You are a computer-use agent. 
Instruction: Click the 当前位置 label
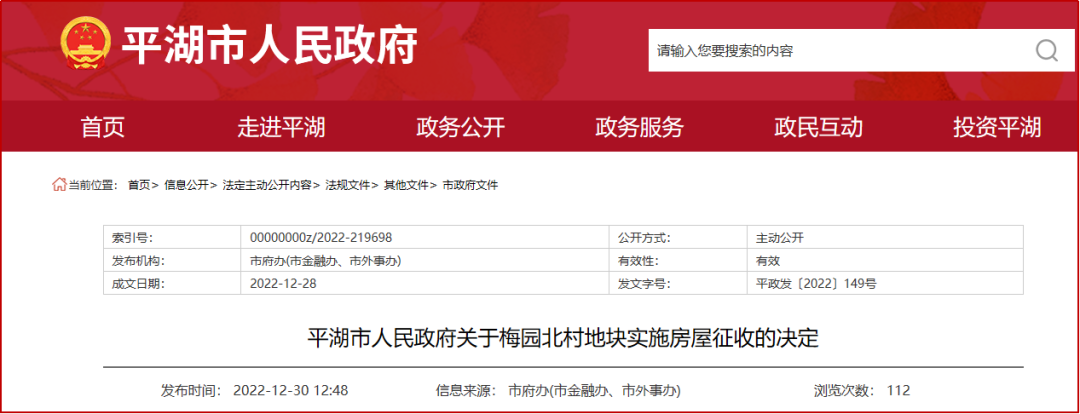coord(93,185)
